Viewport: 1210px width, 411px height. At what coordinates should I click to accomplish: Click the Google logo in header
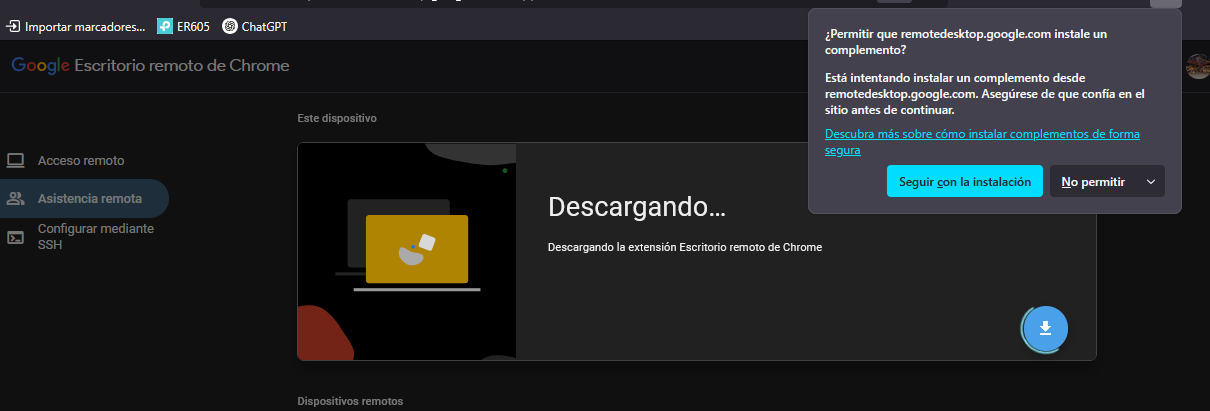click(x=40, y=66)
